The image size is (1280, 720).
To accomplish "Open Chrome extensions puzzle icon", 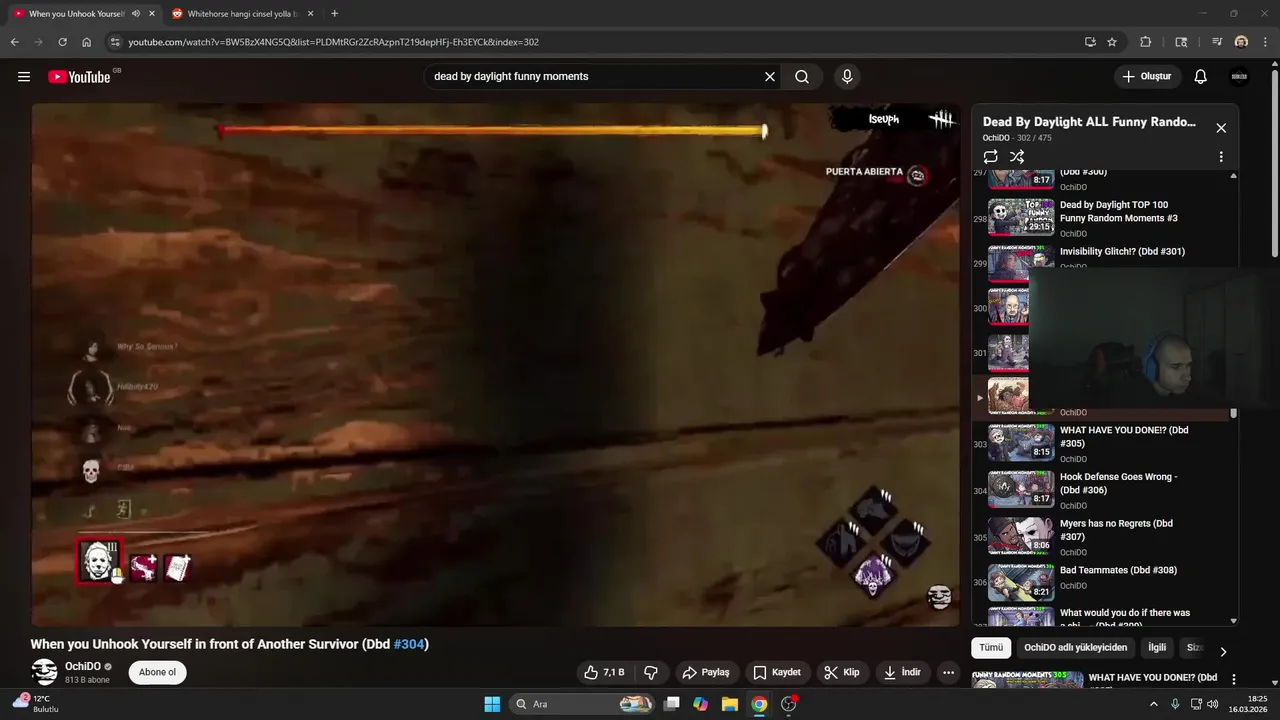I will click(x=1146, y=42).
